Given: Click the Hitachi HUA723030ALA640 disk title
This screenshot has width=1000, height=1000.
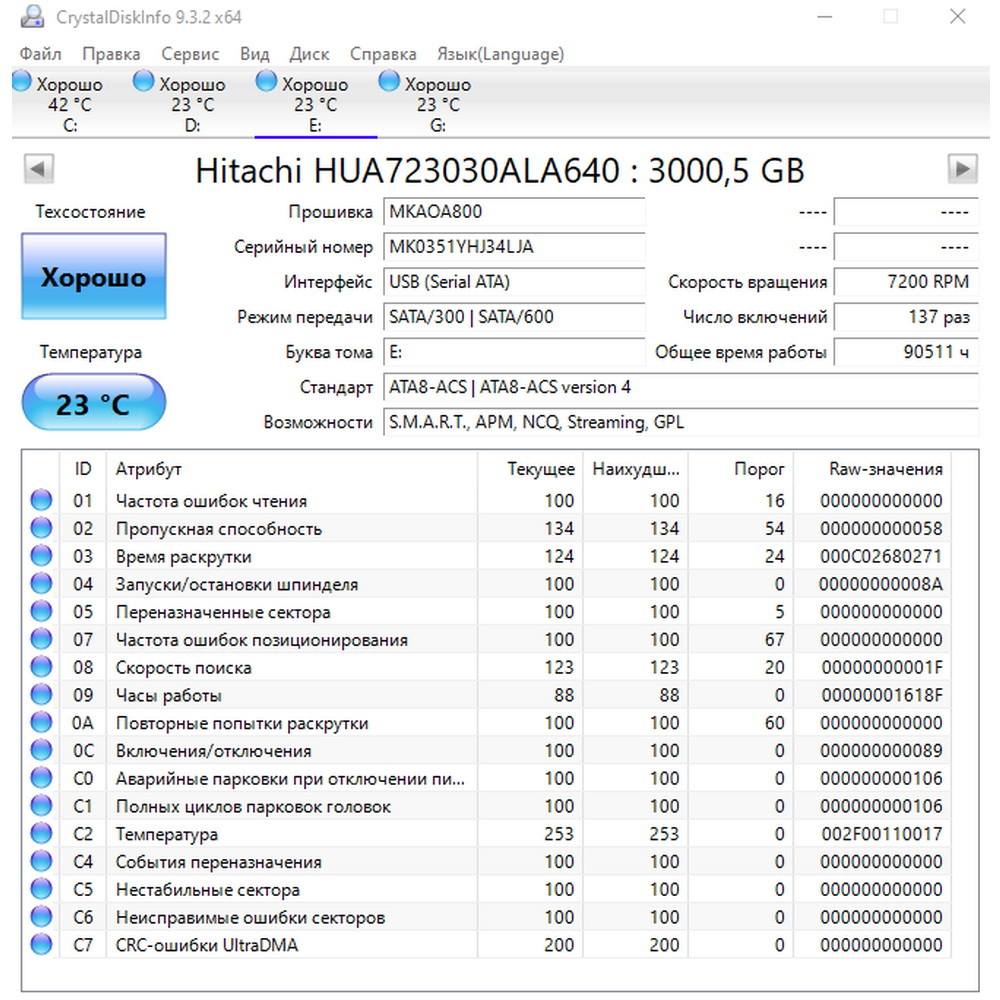Looking at the screenshot, I should [x=499, y=170].
